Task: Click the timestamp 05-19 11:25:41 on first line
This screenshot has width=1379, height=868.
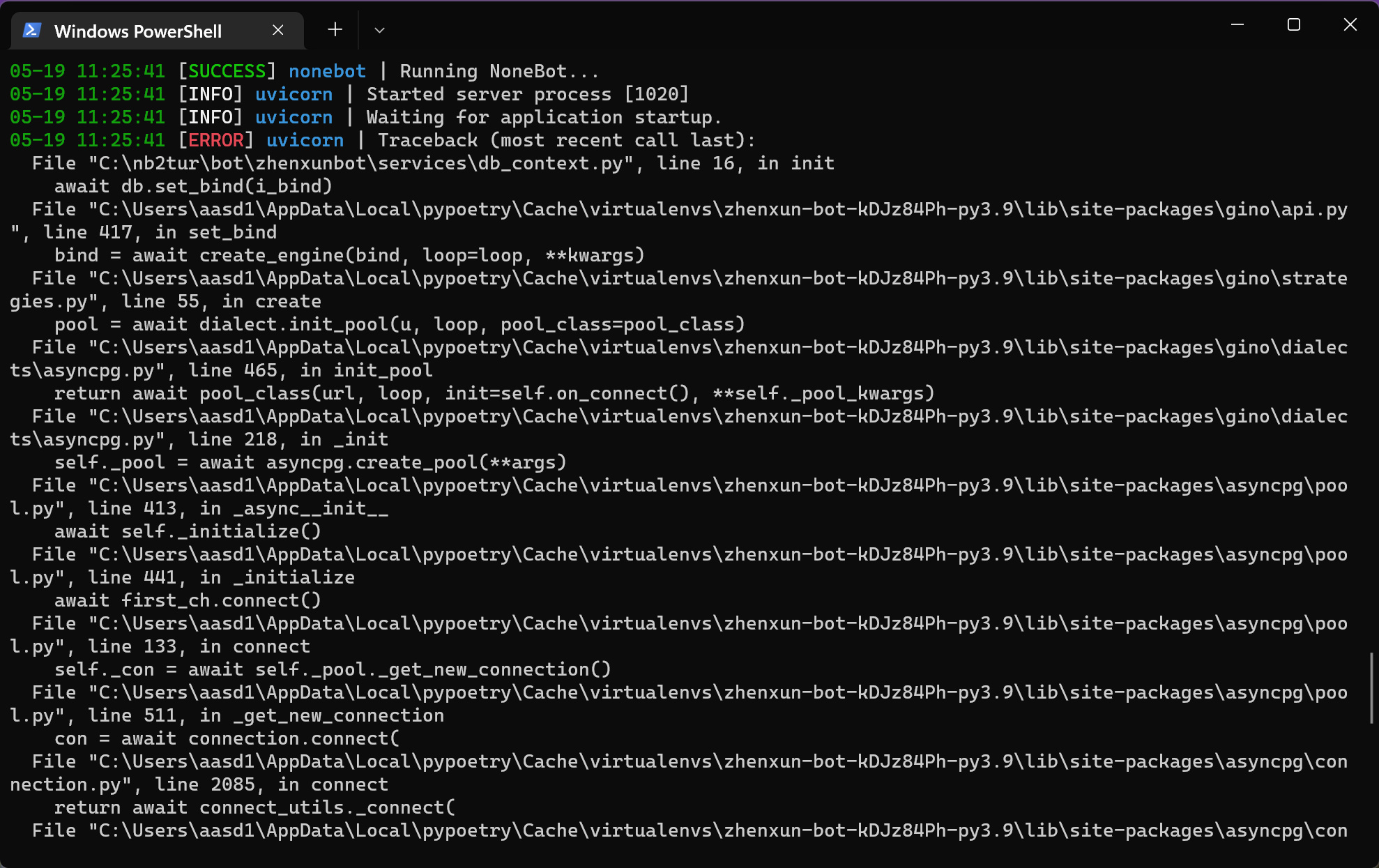Action: click(87, 70)
